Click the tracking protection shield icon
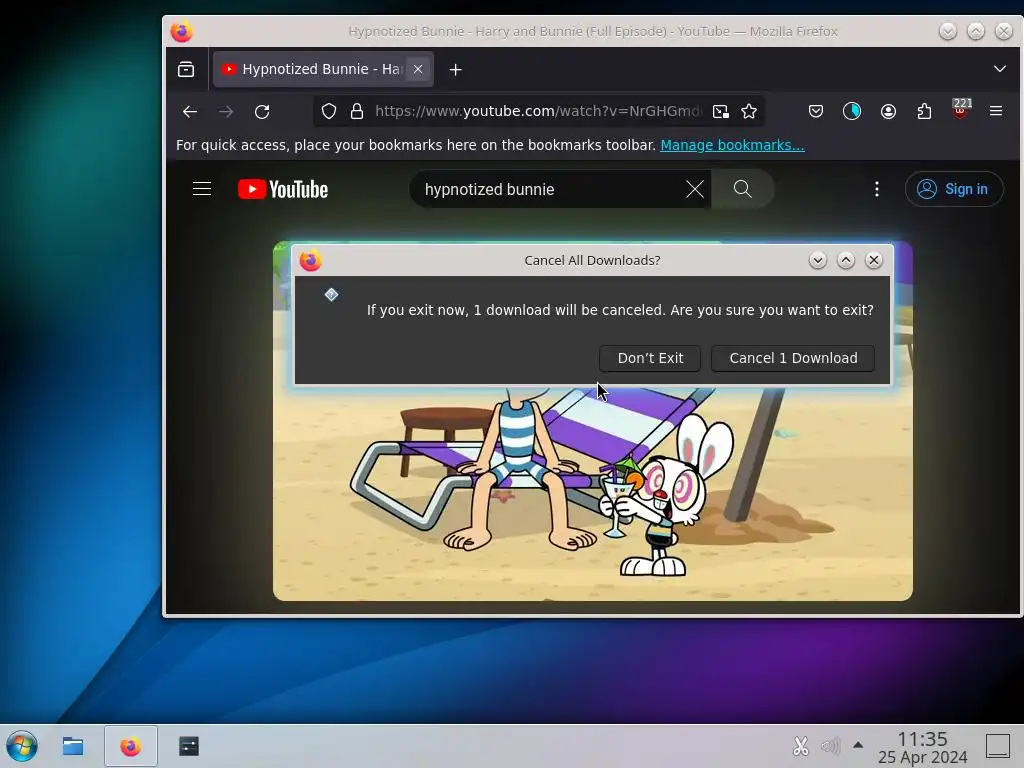The width and height of the screenshot is (1024, 768). (329, 112)
